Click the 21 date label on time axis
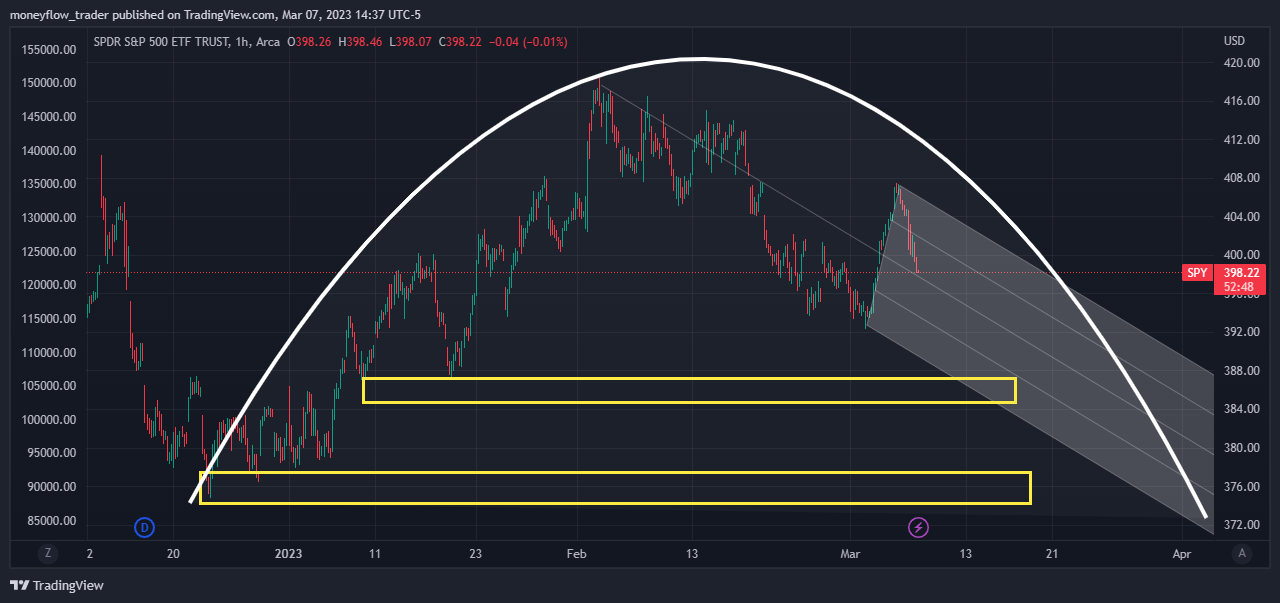 (x=1052, y=553)
